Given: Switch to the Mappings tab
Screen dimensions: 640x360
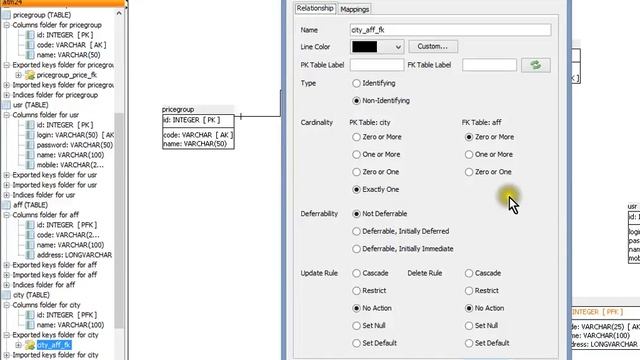Looking at the screenshot, I should pos(354,9).
